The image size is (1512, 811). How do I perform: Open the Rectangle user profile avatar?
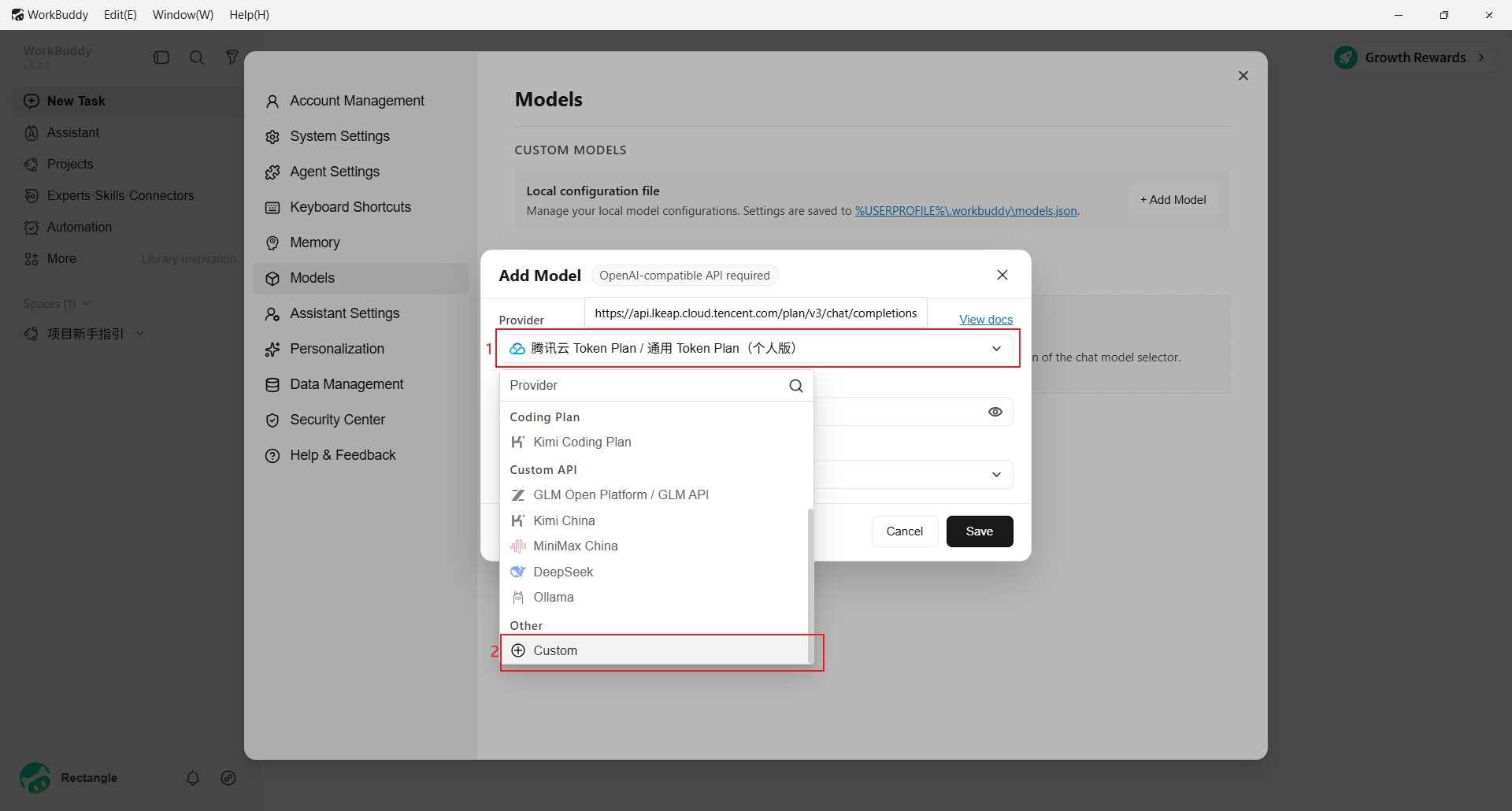click(x=35, y=778)
